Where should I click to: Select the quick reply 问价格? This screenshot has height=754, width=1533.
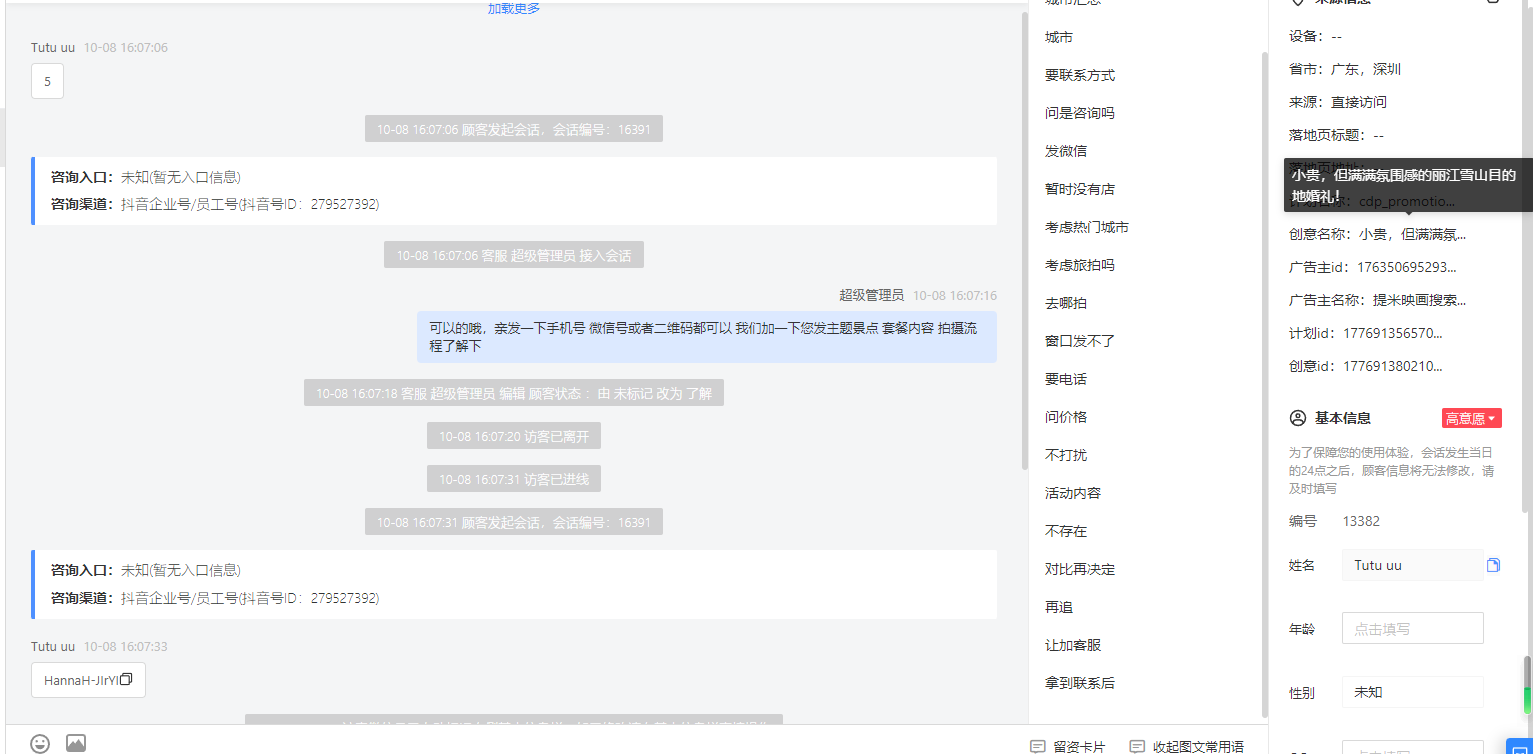tap(1066, 417)
